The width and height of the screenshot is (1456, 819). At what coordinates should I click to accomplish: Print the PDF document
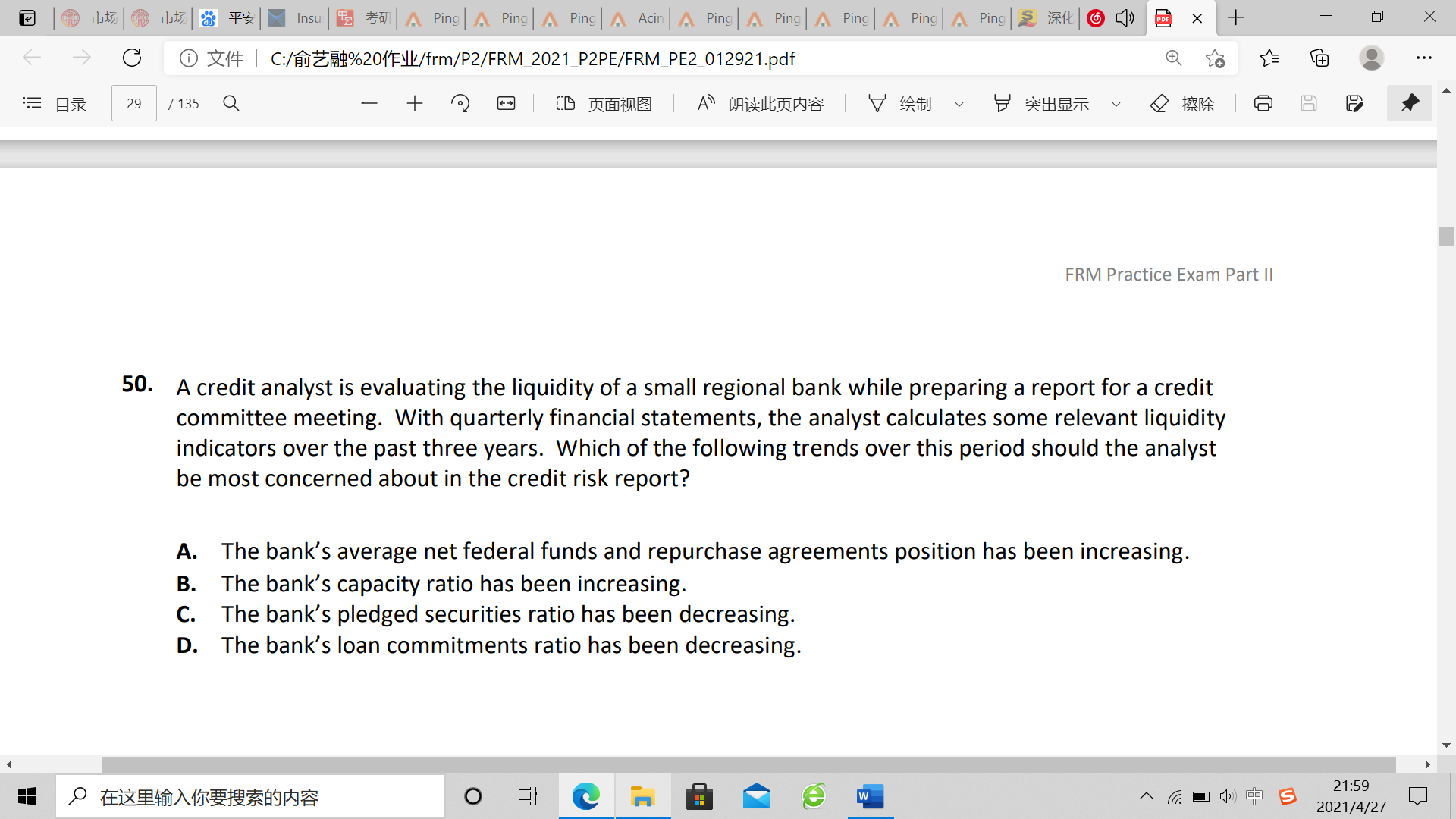coord(1263,104)
